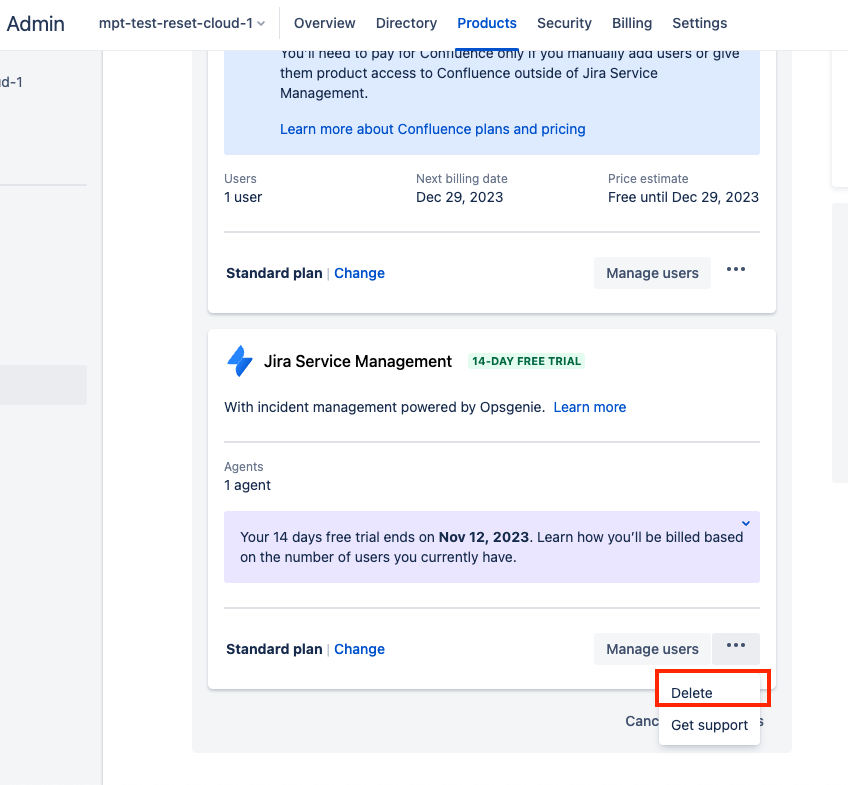
Task: Click the 1 agent count text
Action: [x=247, y=485]
